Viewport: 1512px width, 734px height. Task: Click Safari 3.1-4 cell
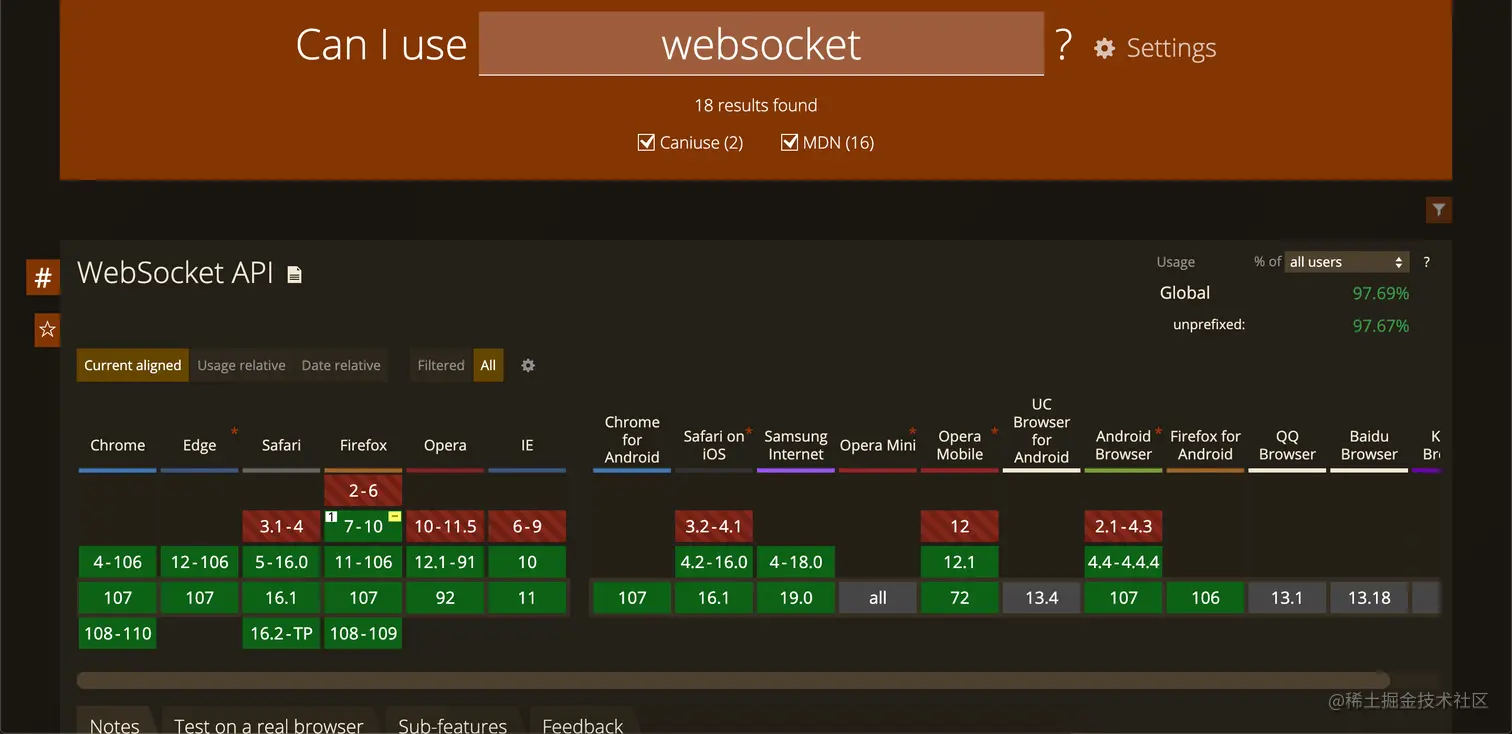281,526
